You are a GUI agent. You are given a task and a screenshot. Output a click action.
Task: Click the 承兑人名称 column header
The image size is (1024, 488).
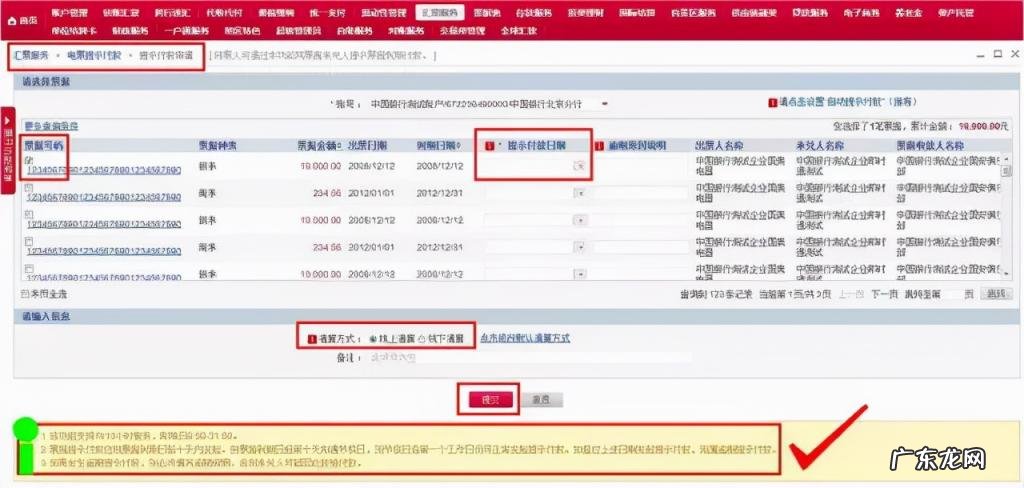coord(820,146)
